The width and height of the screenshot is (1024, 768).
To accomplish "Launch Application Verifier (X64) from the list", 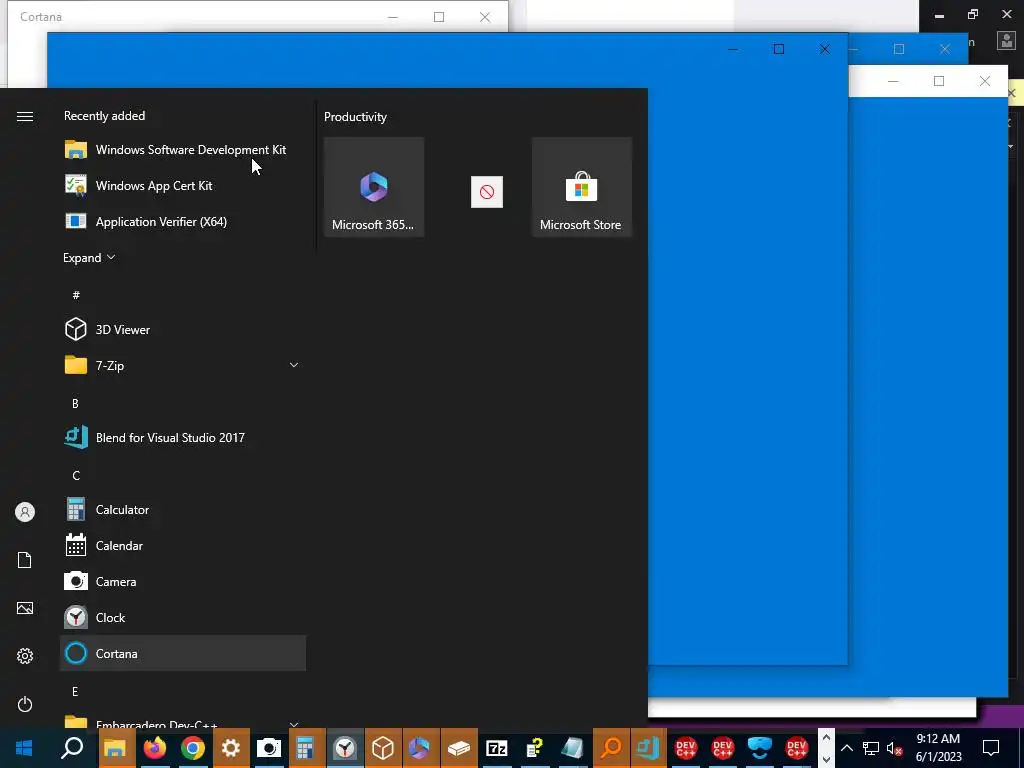I will coord(183,221).
